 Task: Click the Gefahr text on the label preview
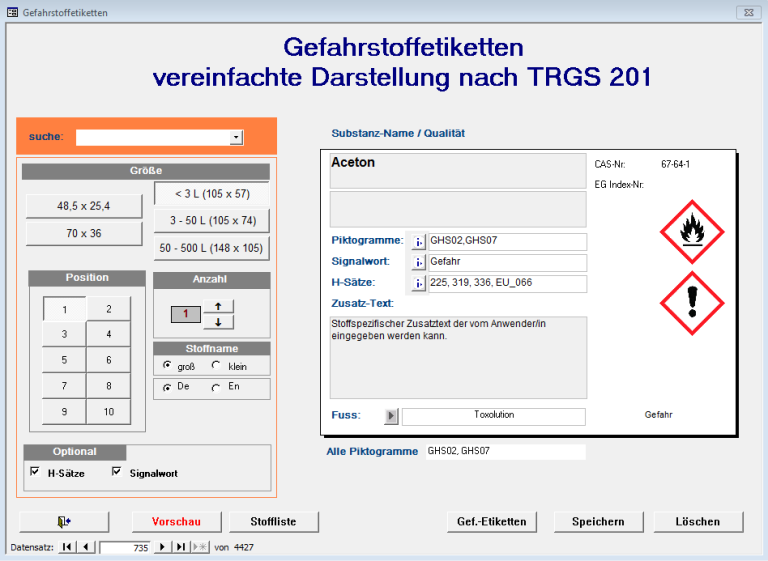coord(658,415)
